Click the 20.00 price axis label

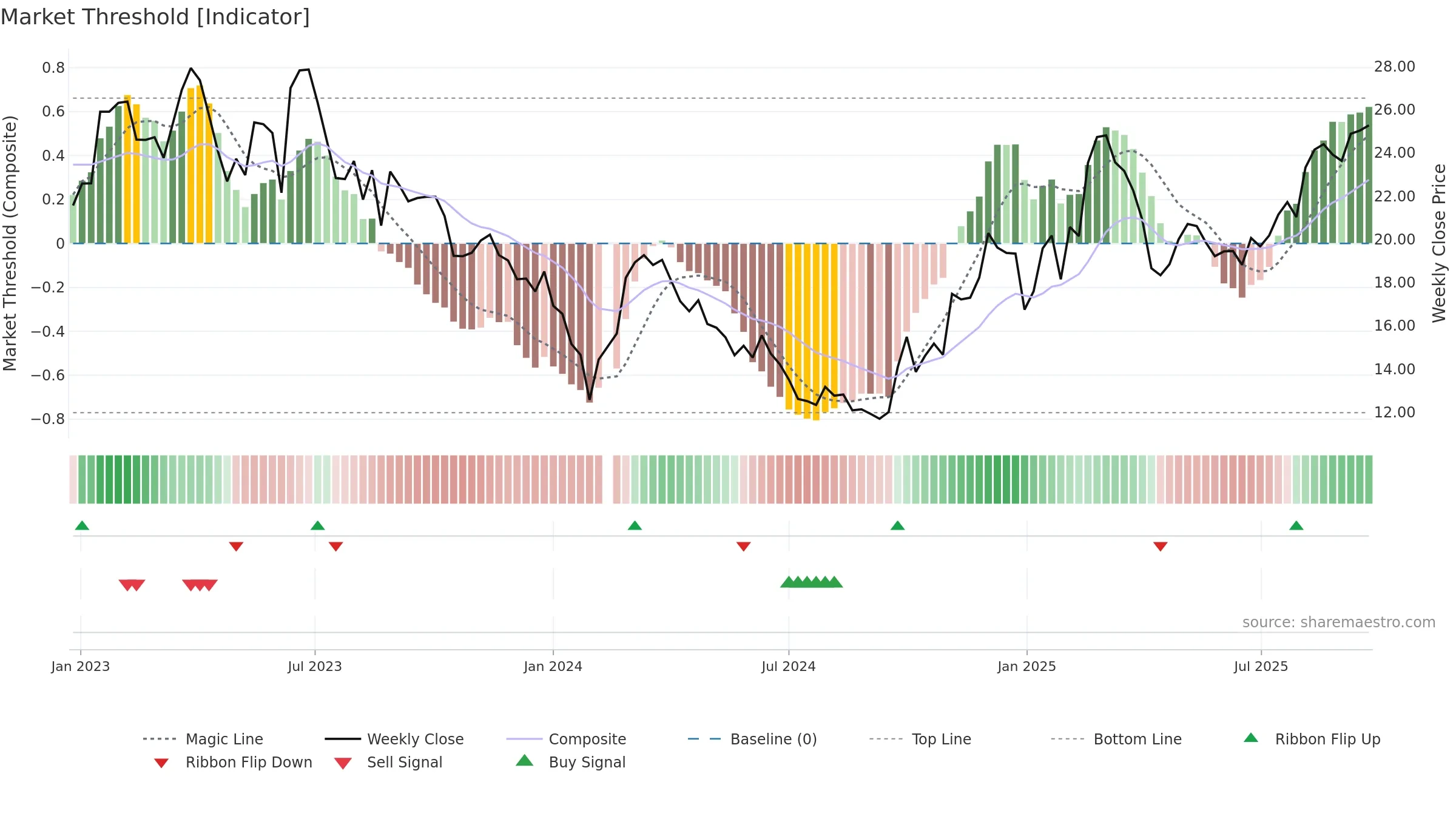pyautogui.click(x=1395, y=240)
